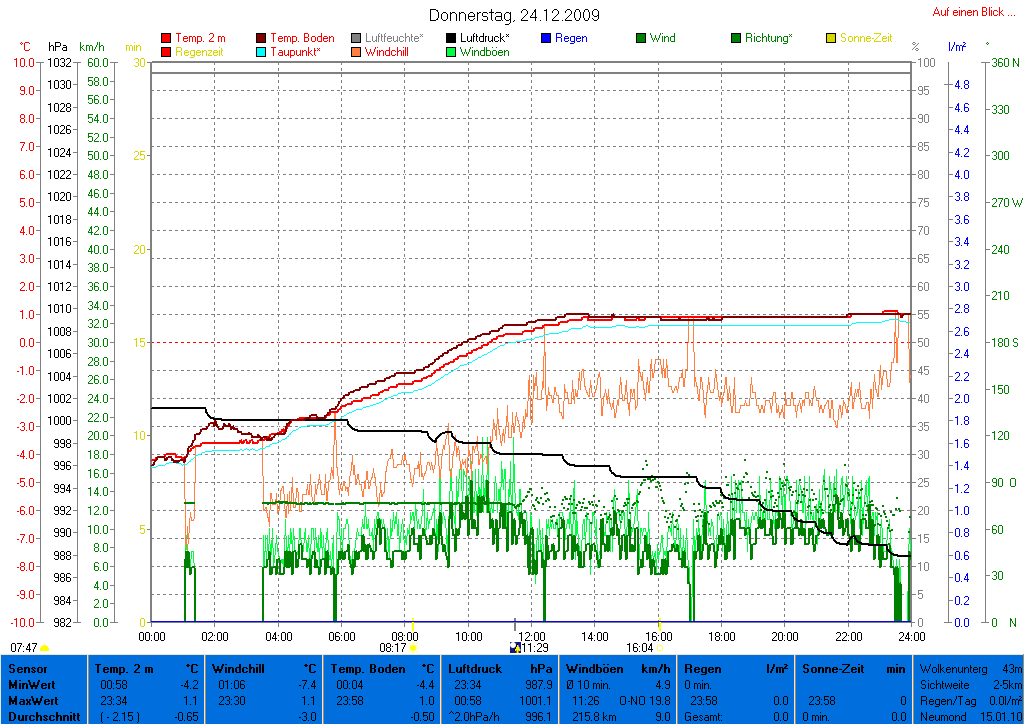Click the cyan Taupunkt legend square
Screen dimensions: 1024x724
[x=262, y=52]
